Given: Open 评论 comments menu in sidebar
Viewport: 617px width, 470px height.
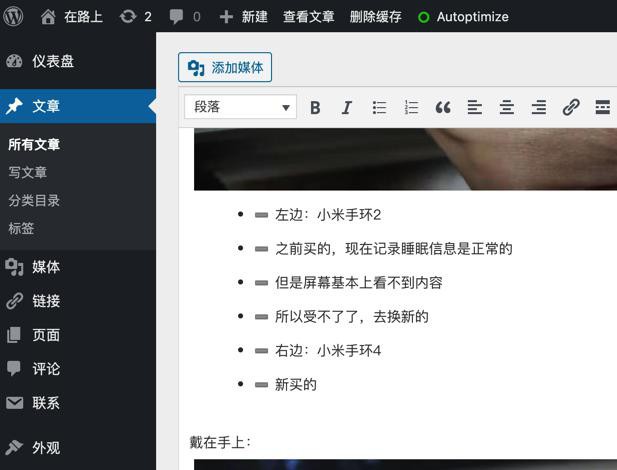Looking at the screenshot, I should click(78, 369).
